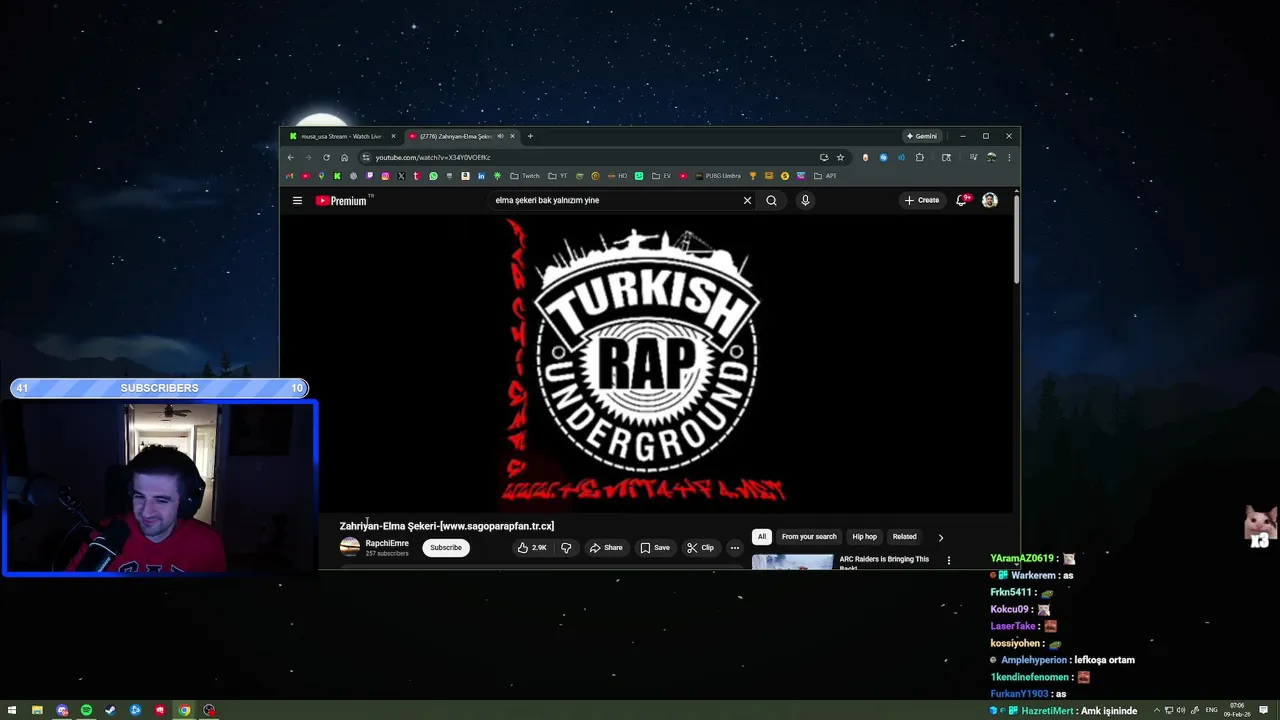The height and width of the screenshot is (720, 1280).
Task: Subscribe to RapchiEmre channel
Action: click(x=446, y=548)
